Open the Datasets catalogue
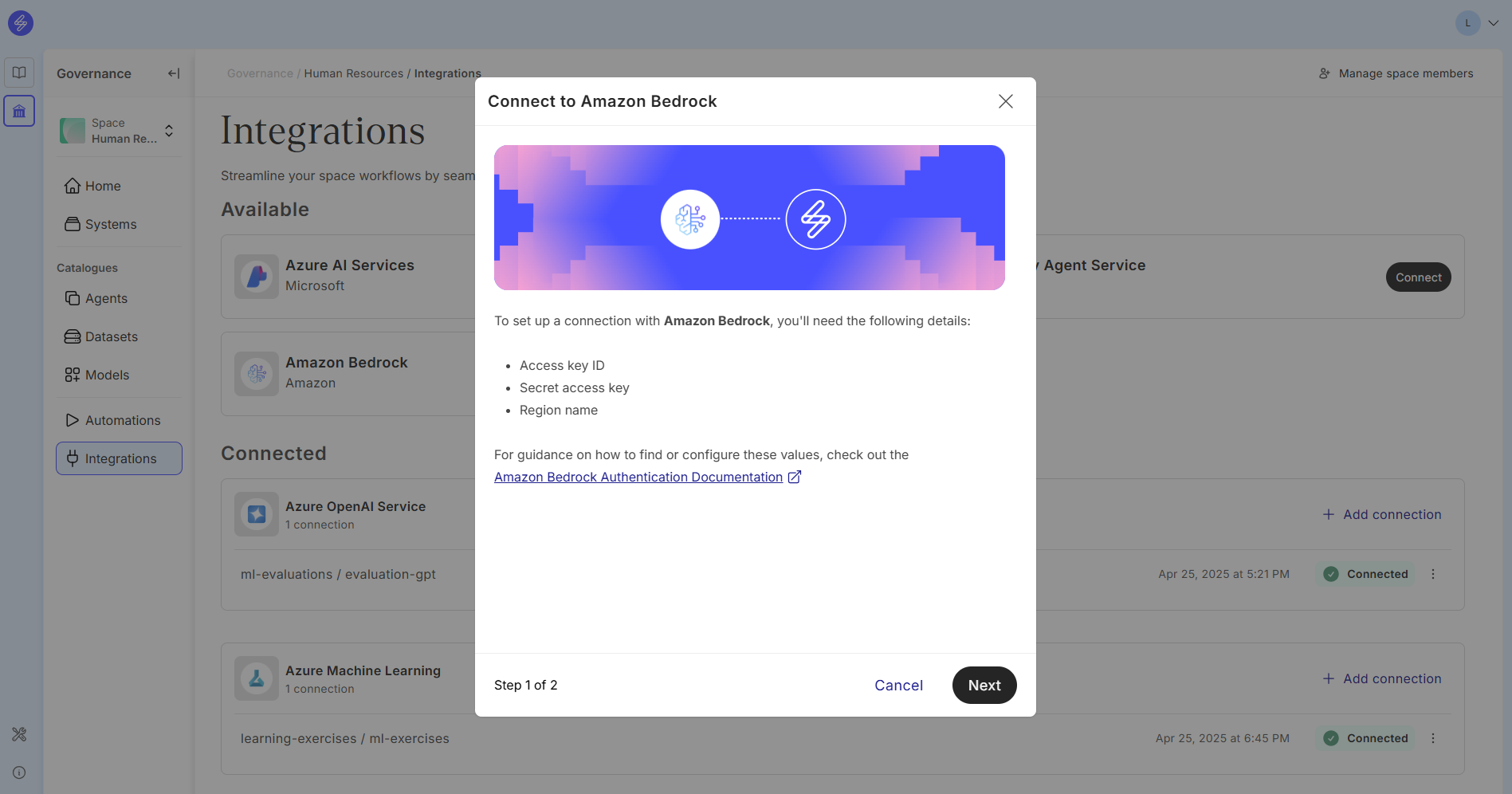Viewport: 1512px width, 794px height. (111, 336)
